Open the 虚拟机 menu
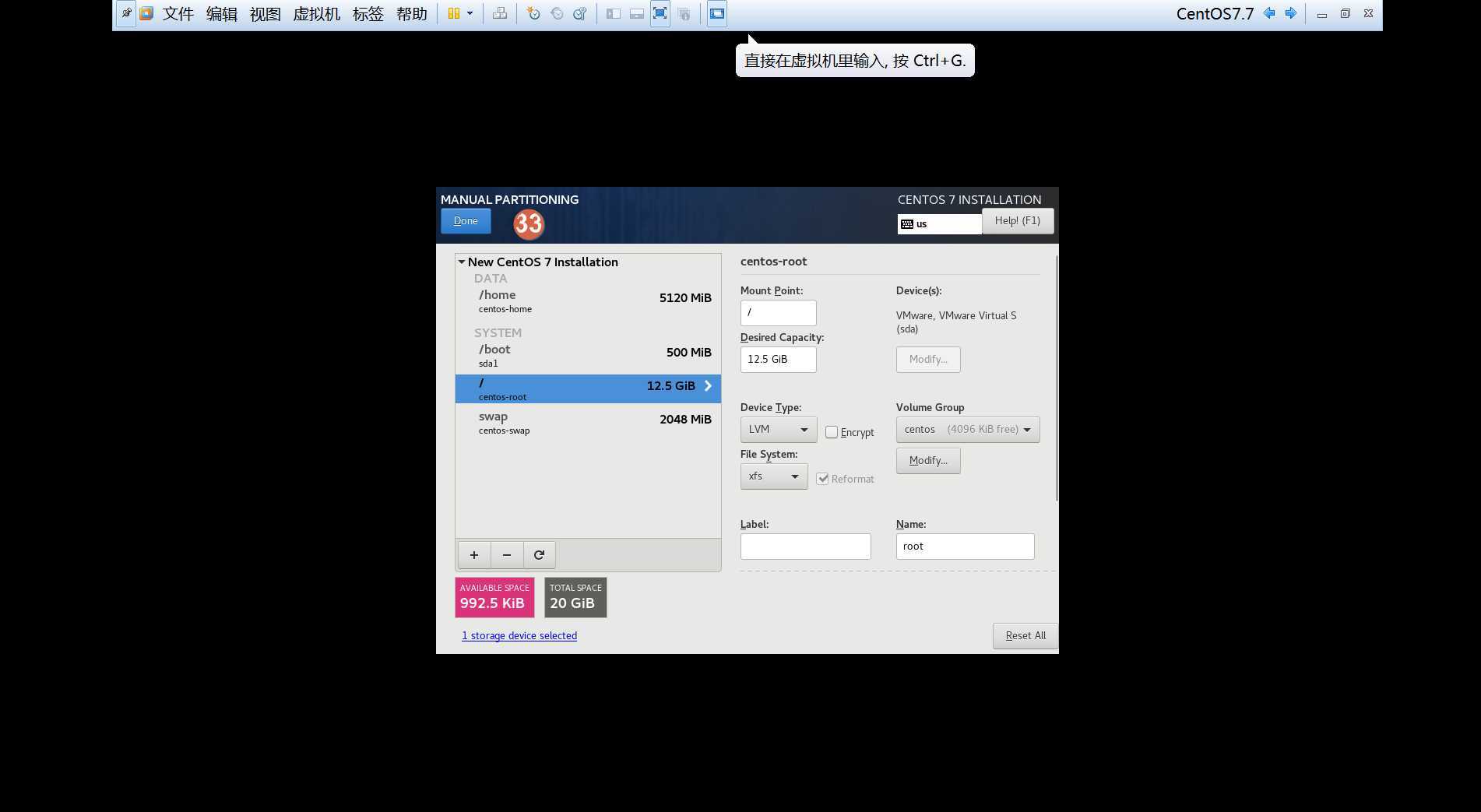This screenshot has width=1481, height=812. 317,14
